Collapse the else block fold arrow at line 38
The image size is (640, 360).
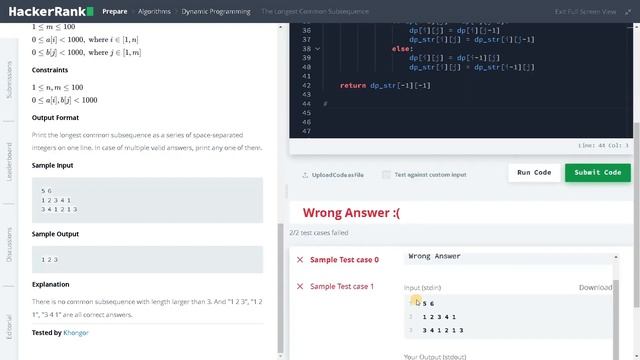coord(318,49)
